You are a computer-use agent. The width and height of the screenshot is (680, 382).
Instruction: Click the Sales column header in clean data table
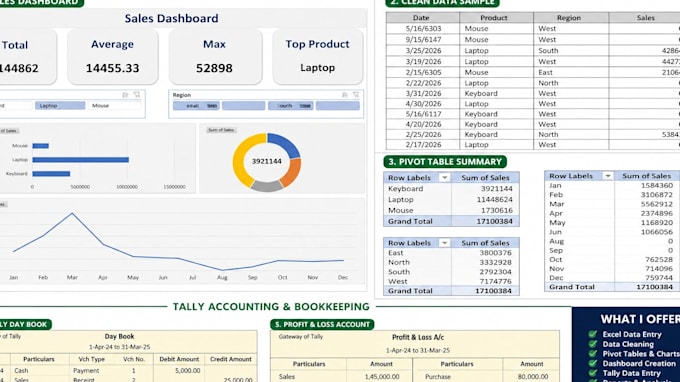(644, 17)
